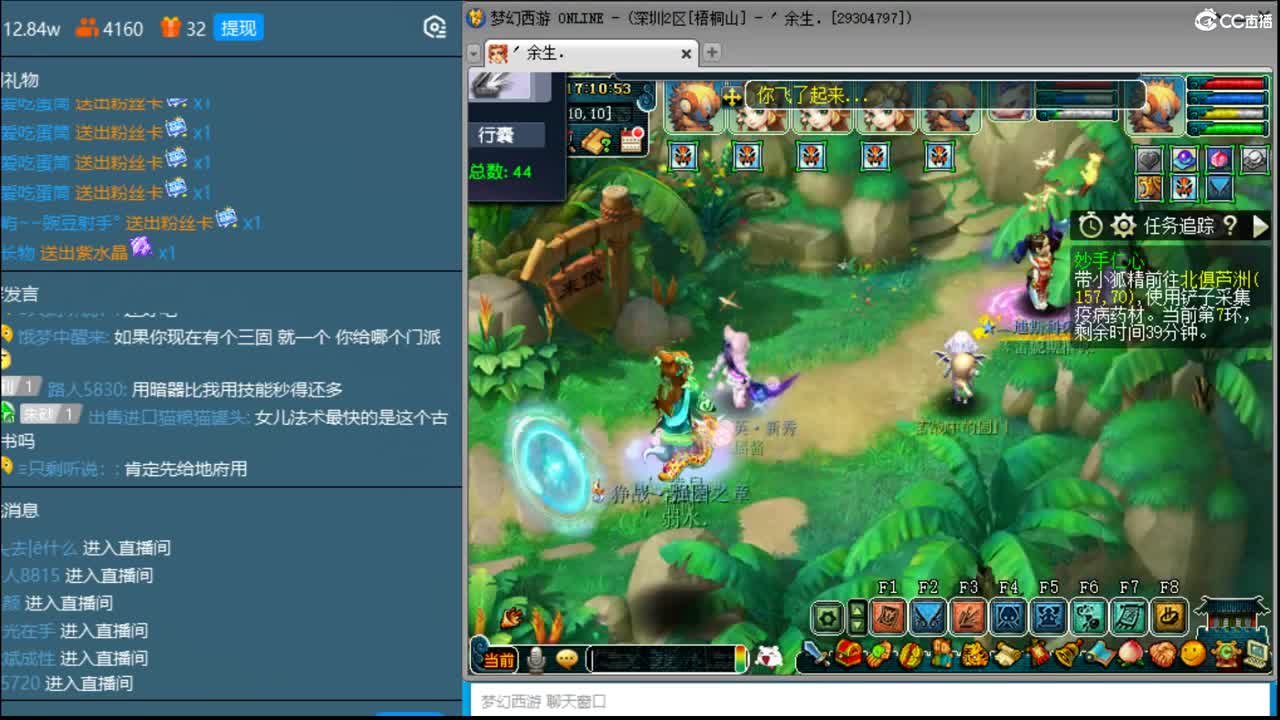Use the F7 skill shortcut slot

tap(1128, 618)
